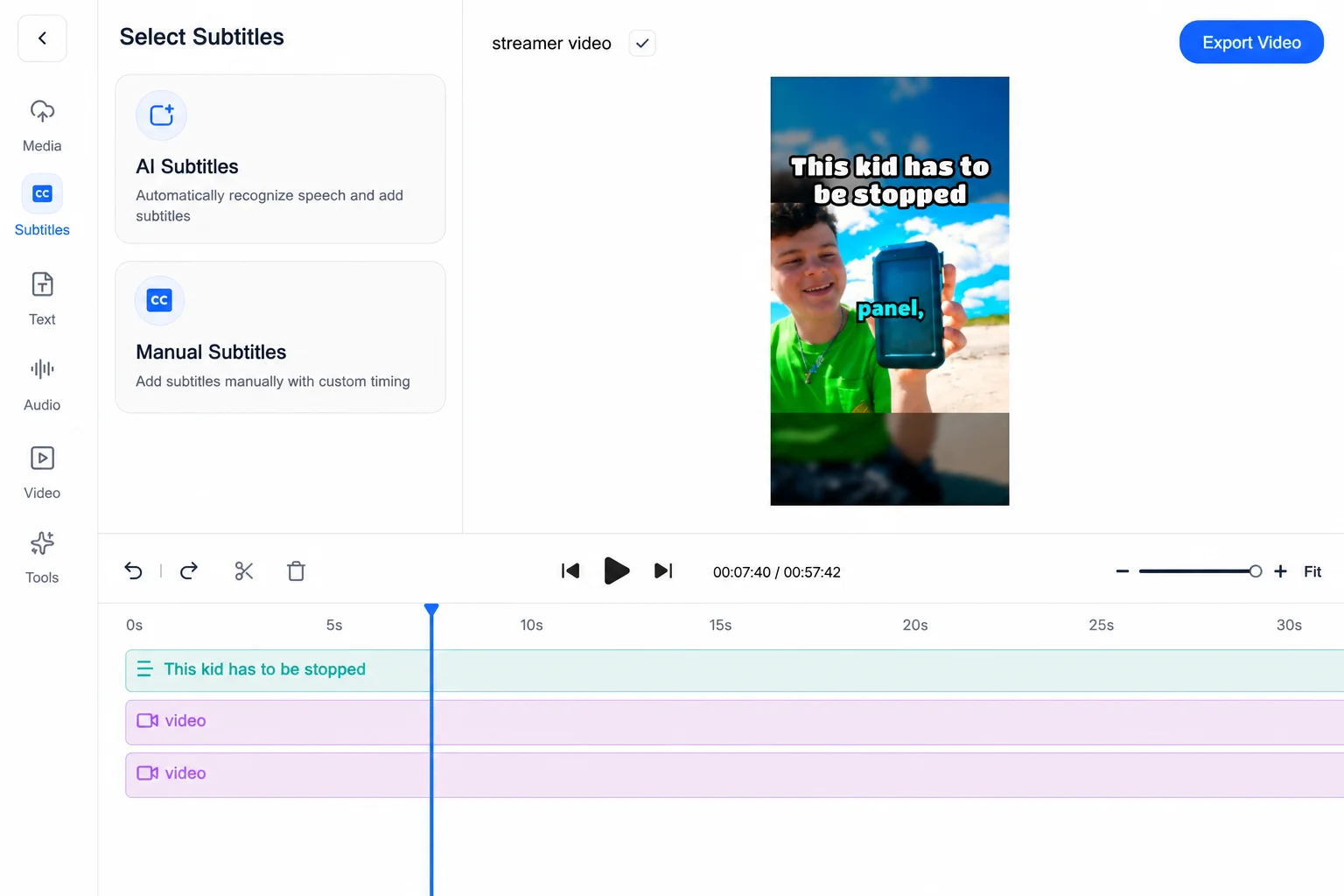Click the AI Subtitles plus icon
This screenshot has width=1344, height=896.
point(162,115)
